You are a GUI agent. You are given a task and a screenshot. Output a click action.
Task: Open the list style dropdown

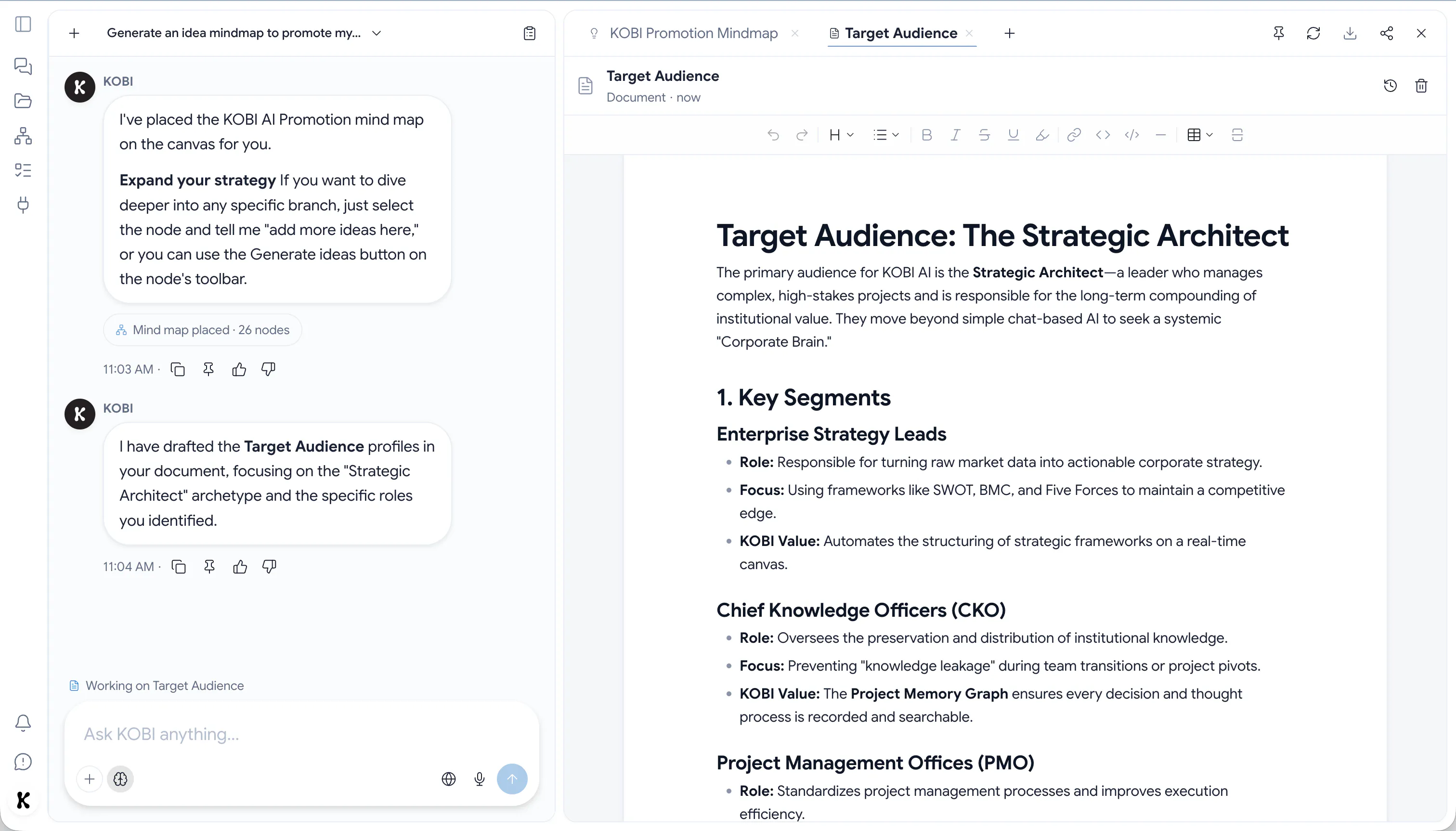click(x=886, y=135)
